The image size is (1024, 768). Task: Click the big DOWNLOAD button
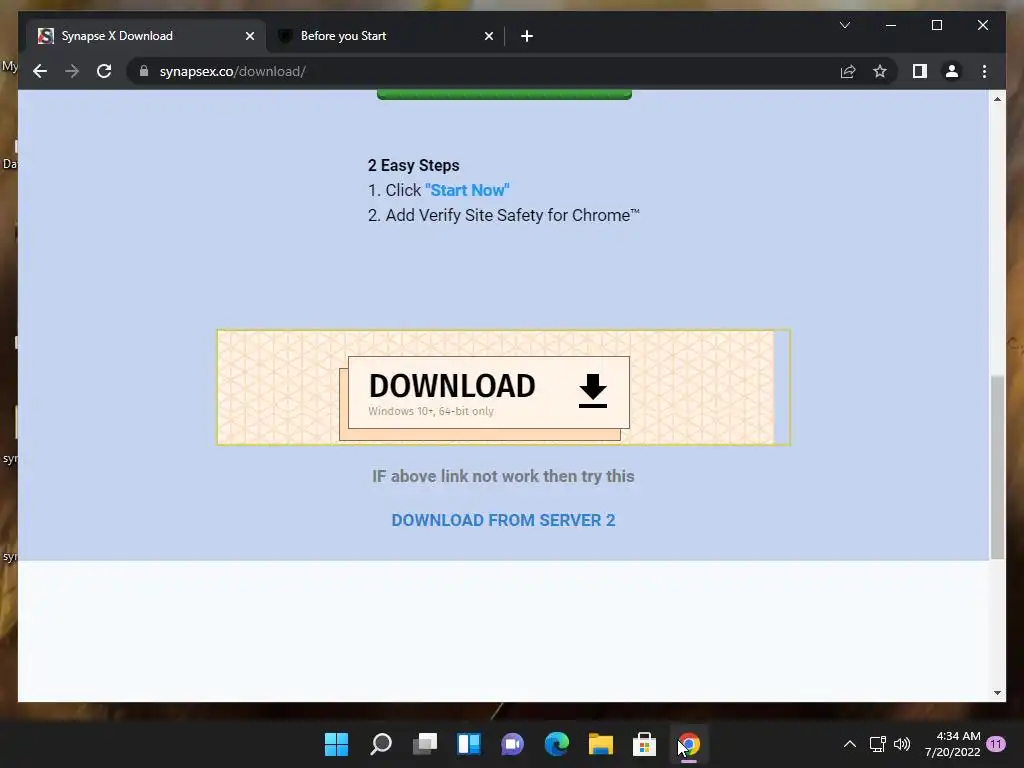pyautogui.click(x=488, y=392)
